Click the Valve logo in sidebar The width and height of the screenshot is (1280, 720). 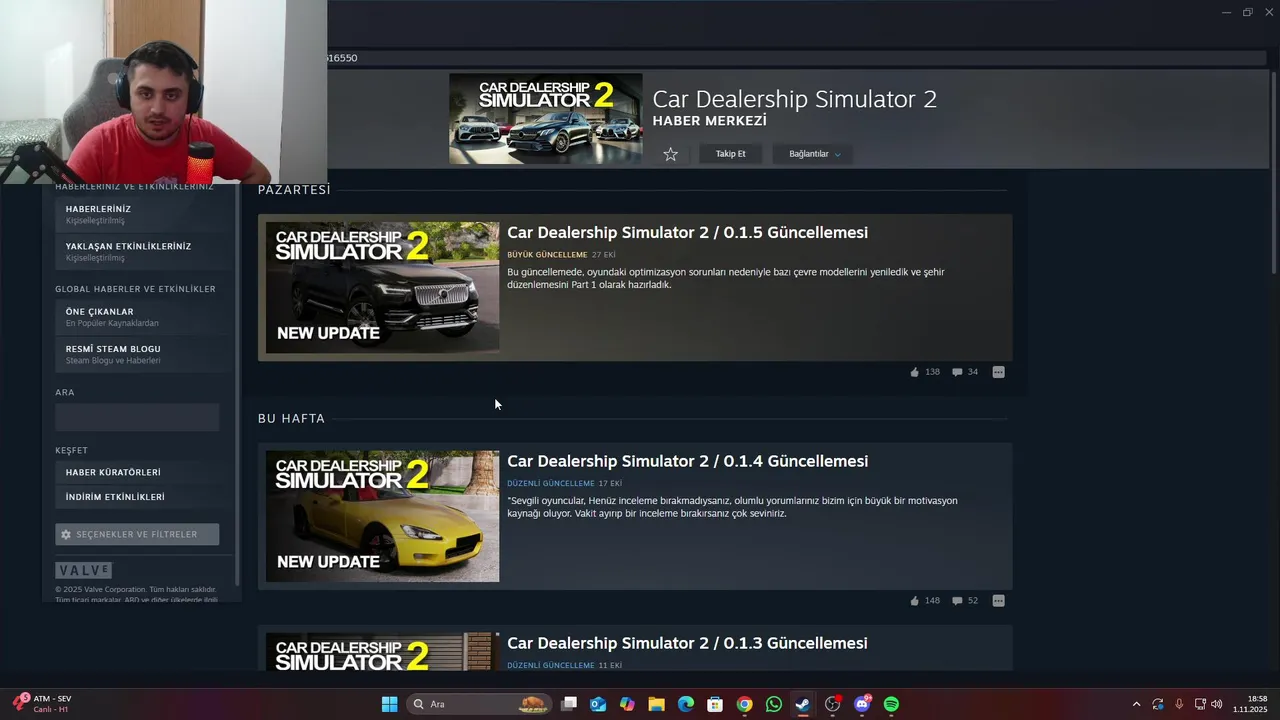[x=83, y=570]
